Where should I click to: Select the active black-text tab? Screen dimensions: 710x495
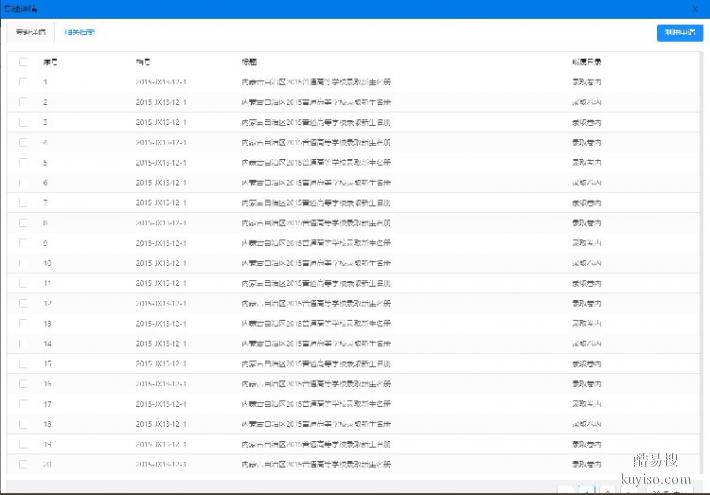click(30, 32)
